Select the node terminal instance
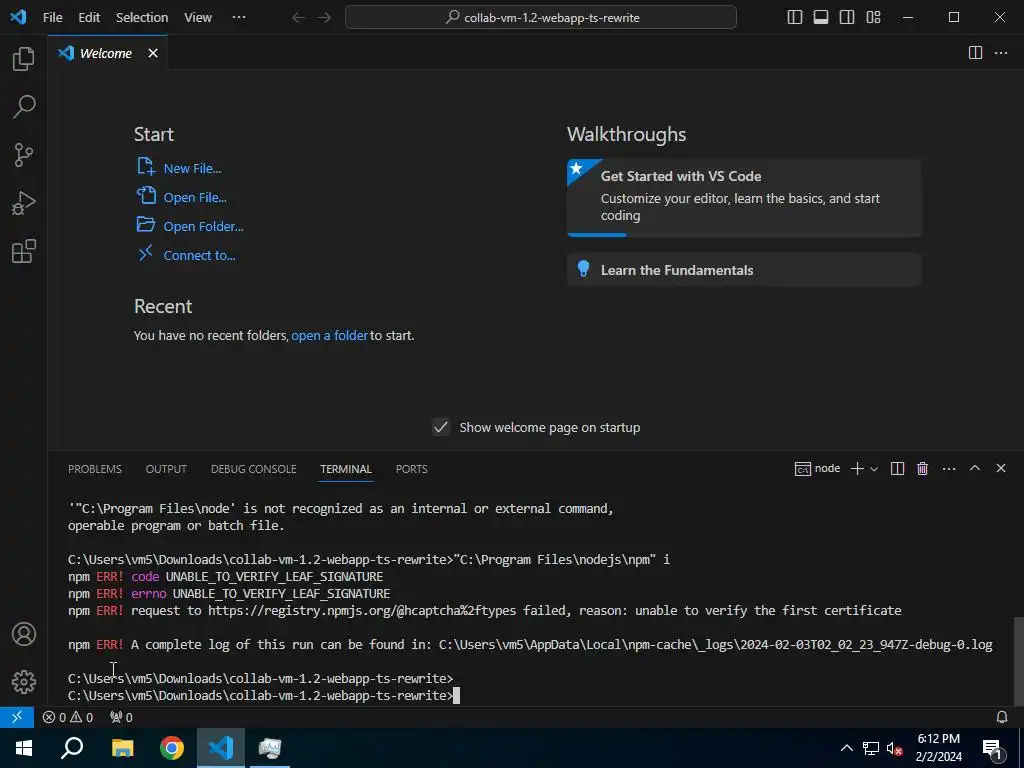 [x=818, y=468]
